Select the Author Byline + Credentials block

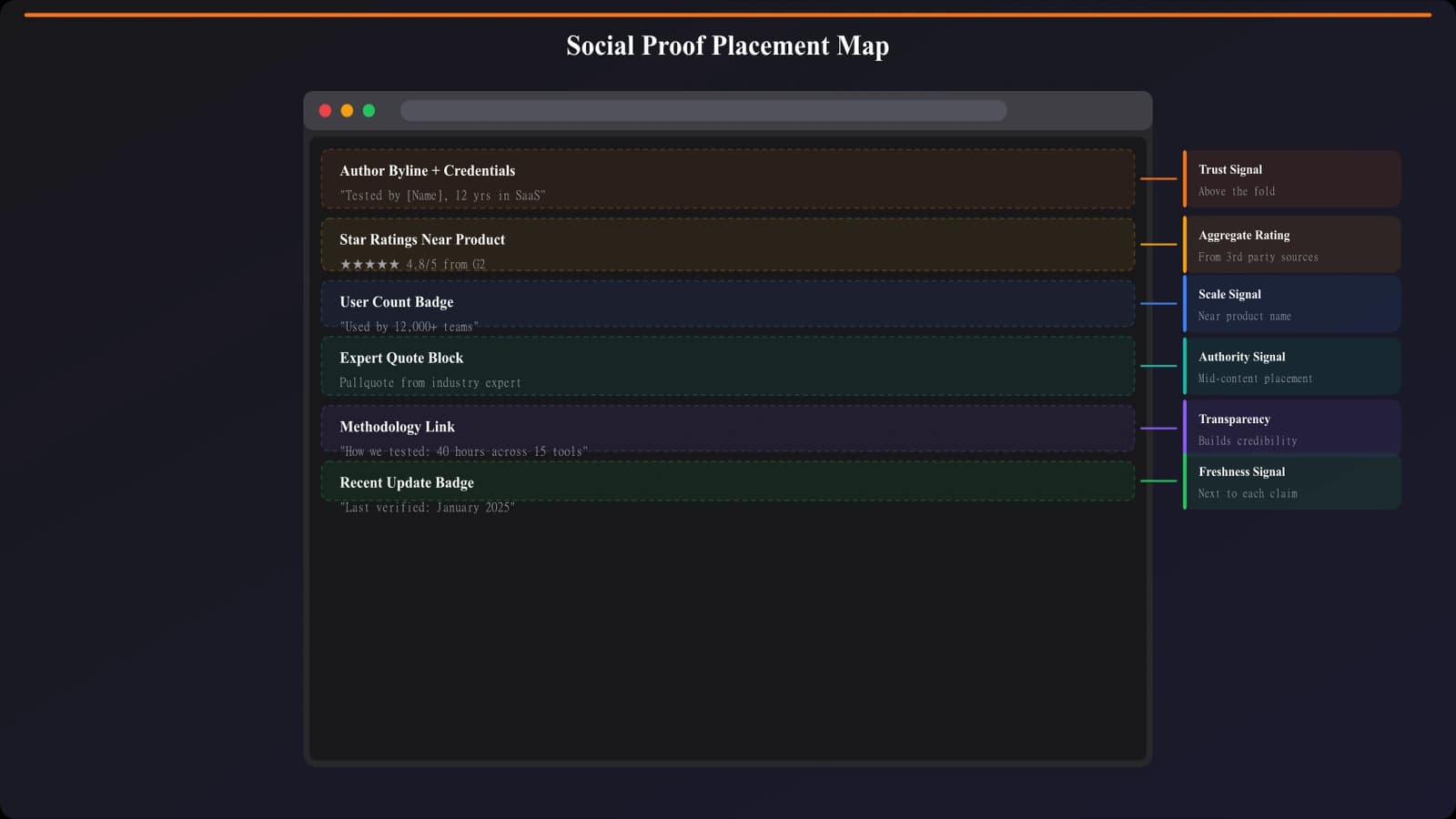coord(727,178)
